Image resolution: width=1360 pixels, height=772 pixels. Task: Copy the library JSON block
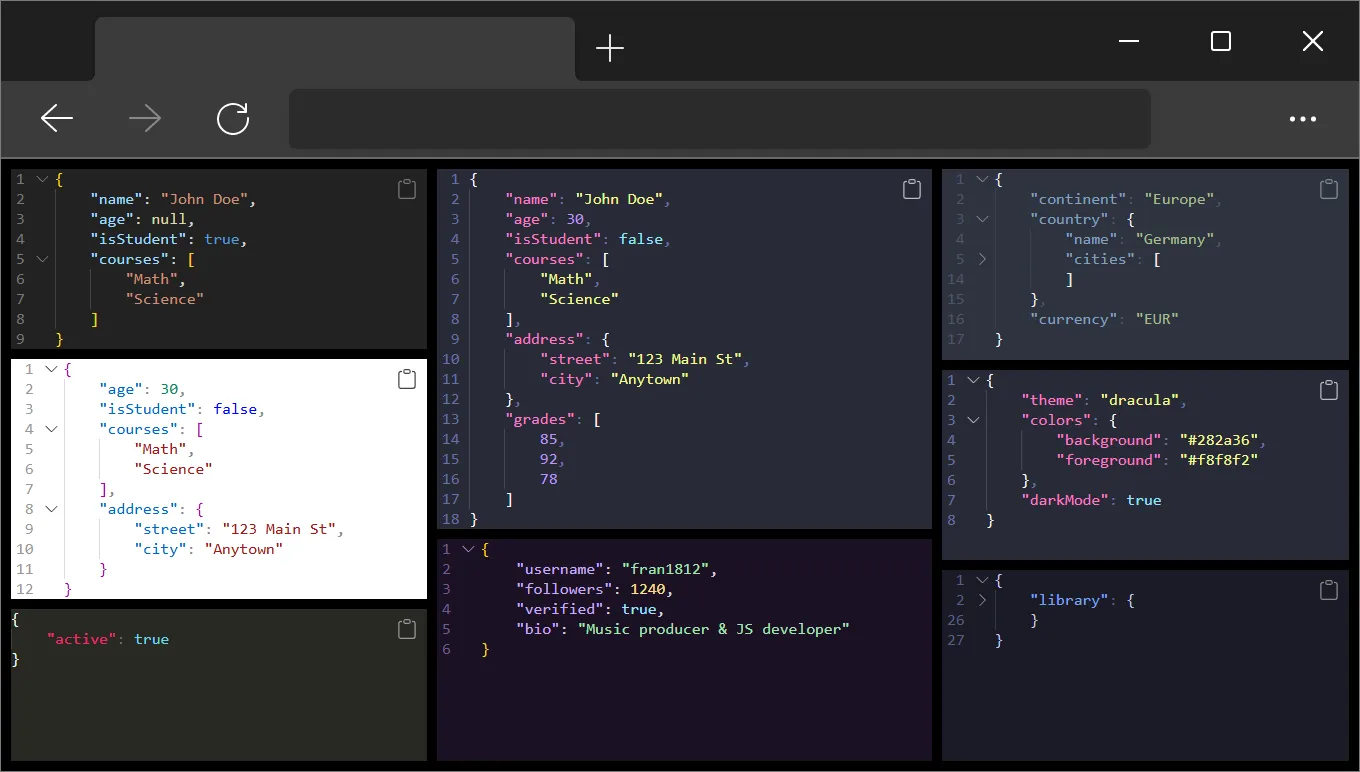click(1328, 590)
